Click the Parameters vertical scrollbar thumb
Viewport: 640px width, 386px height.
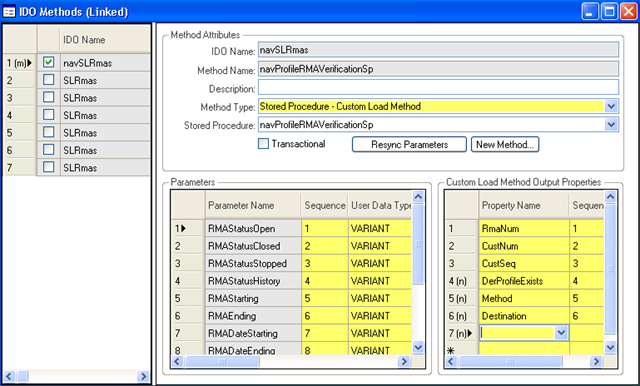[418, 244]
